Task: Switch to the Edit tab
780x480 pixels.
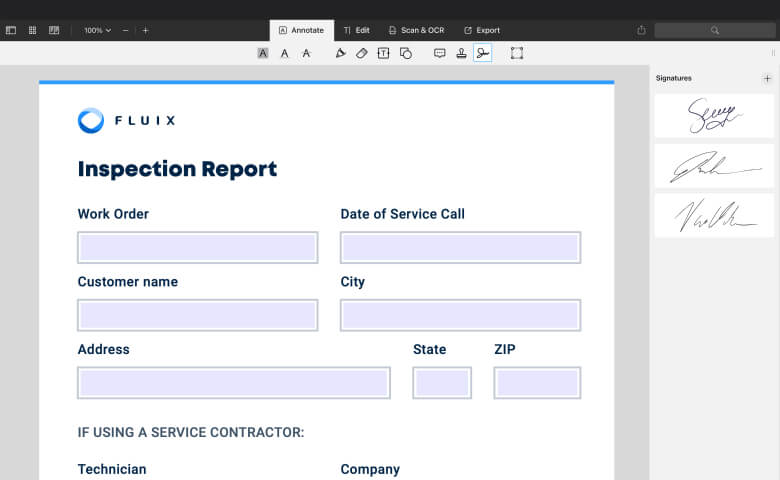Action: pyautogui.click(x=356, y=30)
